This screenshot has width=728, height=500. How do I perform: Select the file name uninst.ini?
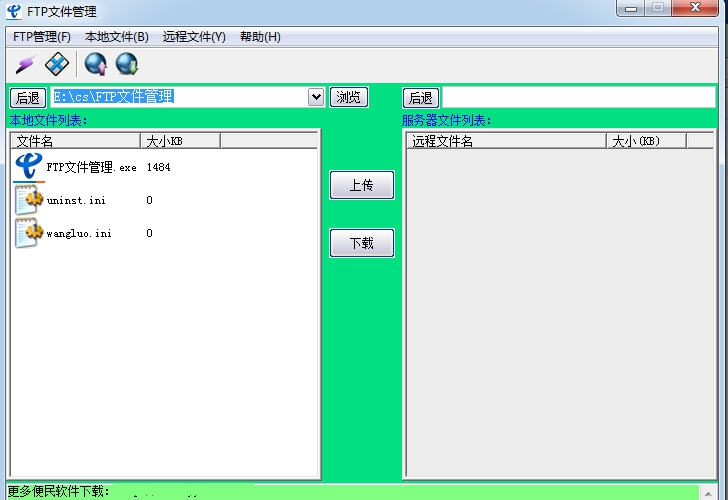(x=76, y=200)
